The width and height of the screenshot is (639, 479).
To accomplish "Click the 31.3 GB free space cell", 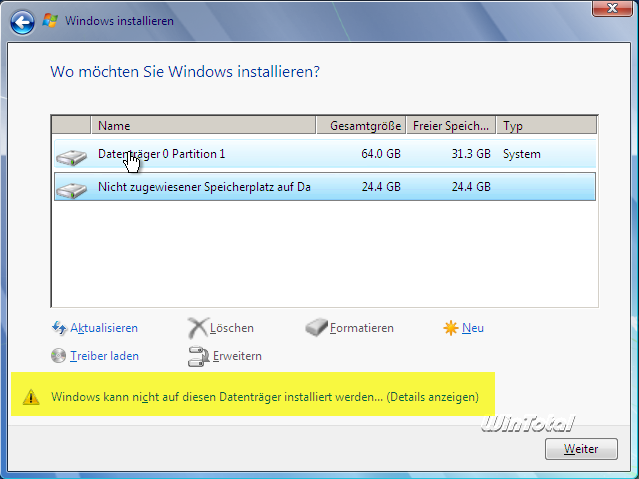I will pyautogui.click(x=471, y=154).
